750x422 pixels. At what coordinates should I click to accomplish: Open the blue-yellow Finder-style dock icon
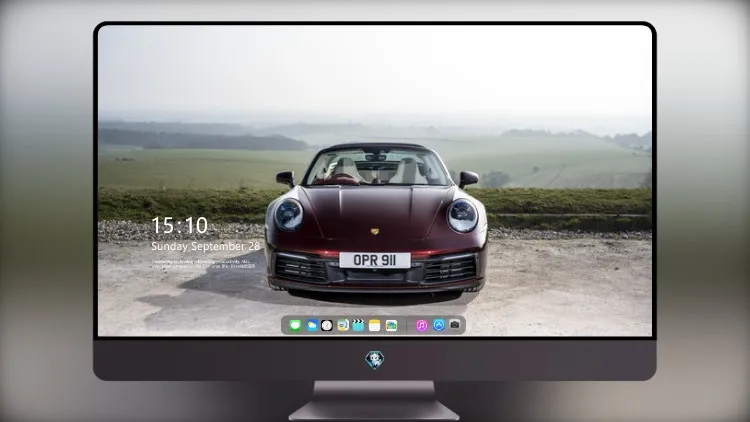[343, 325]
